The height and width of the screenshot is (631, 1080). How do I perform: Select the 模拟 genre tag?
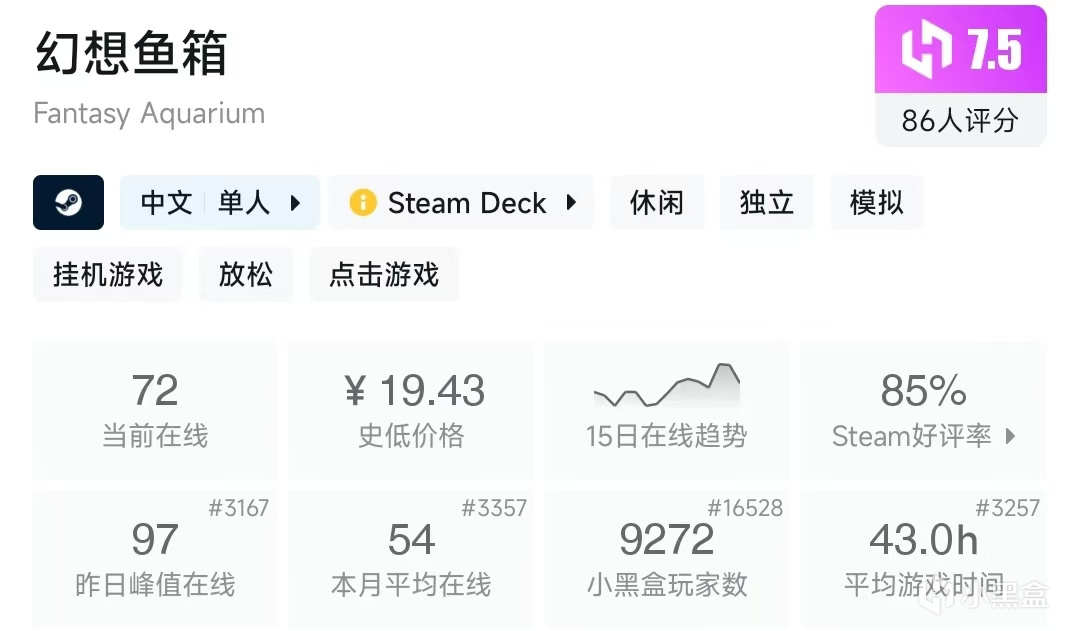click(x=877, y=203)
